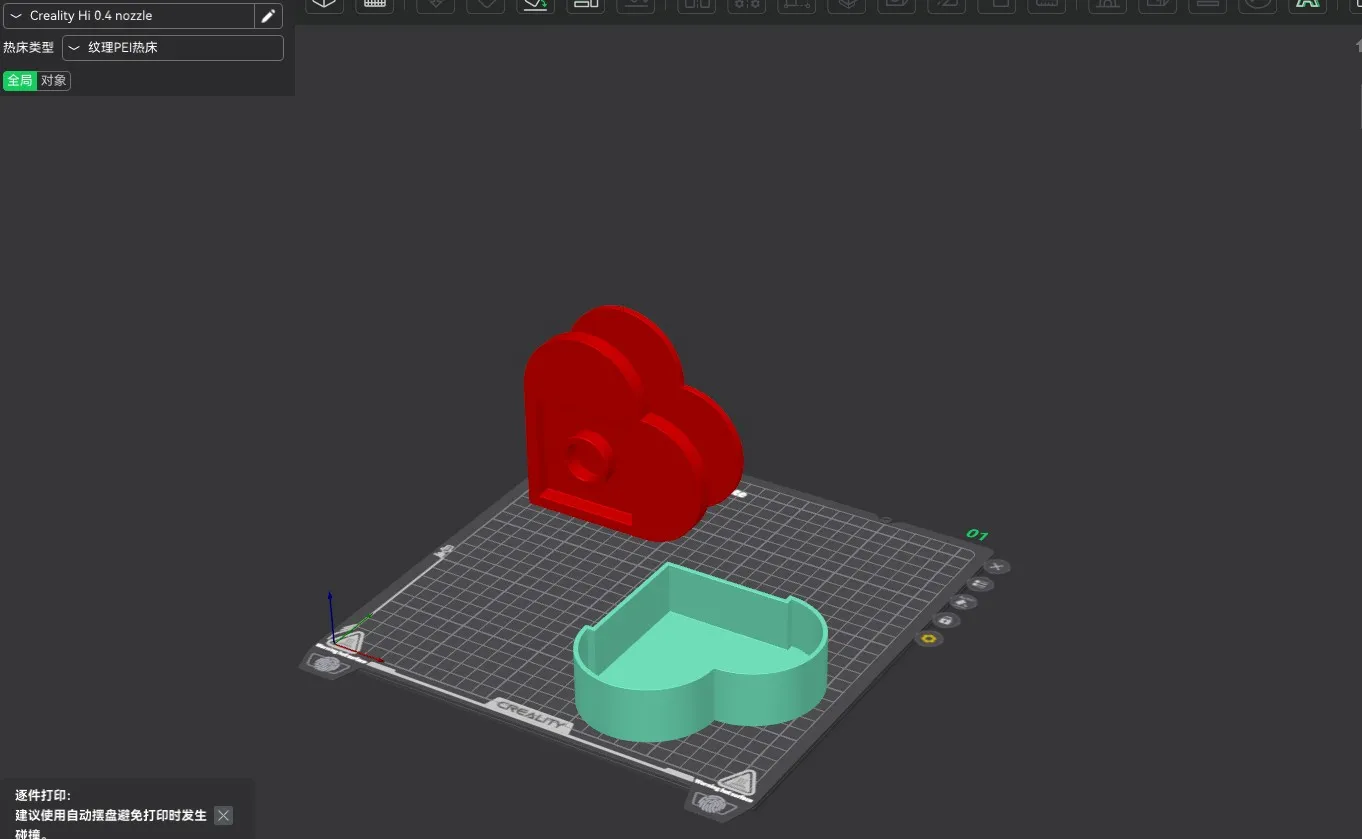Switch to the 全局 global settings toggle

pyautogui.click(x=20, y=80)
